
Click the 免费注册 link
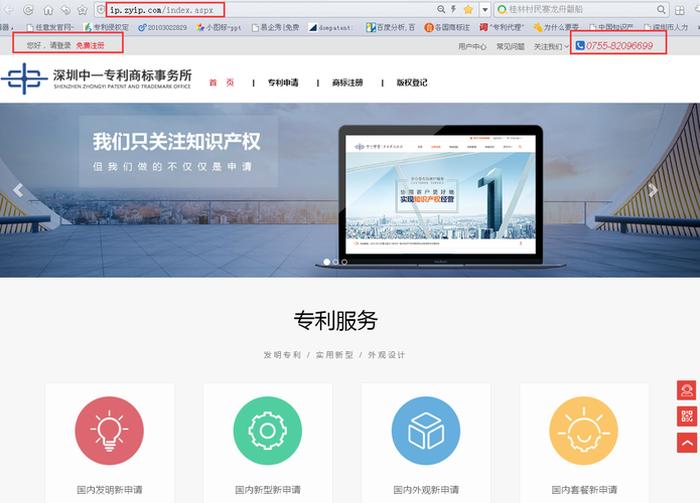[x=90, y=46]
